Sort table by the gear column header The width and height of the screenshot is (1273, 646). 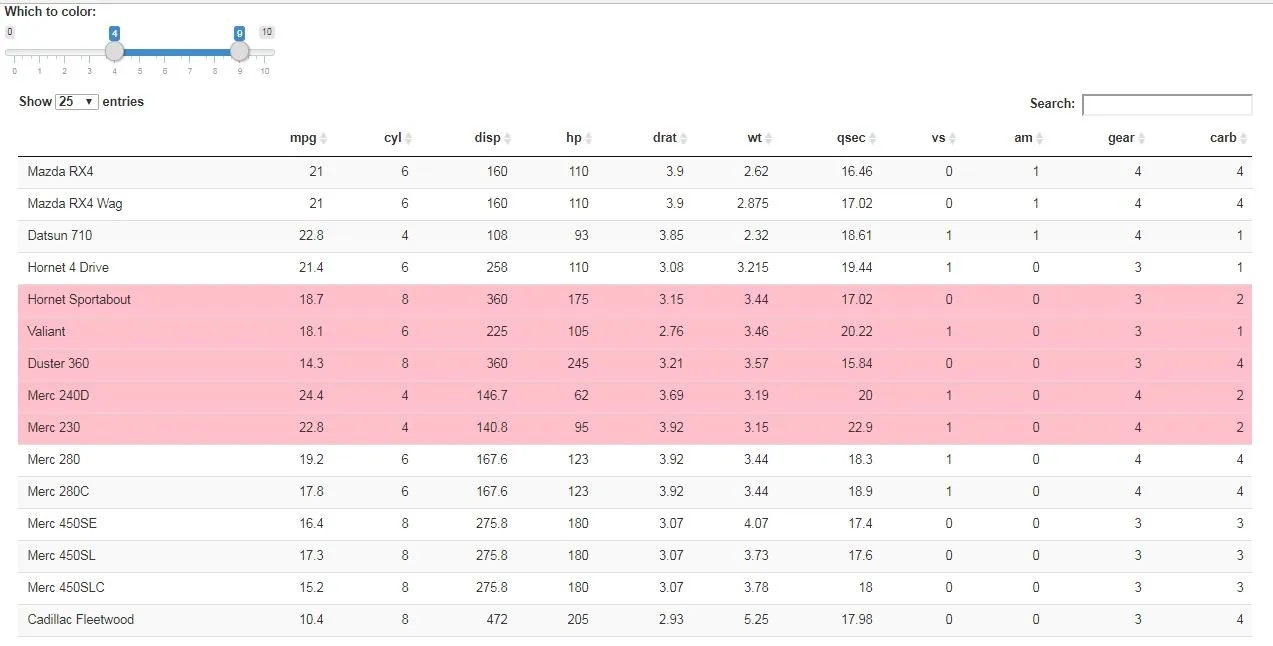pos(1121,138)
